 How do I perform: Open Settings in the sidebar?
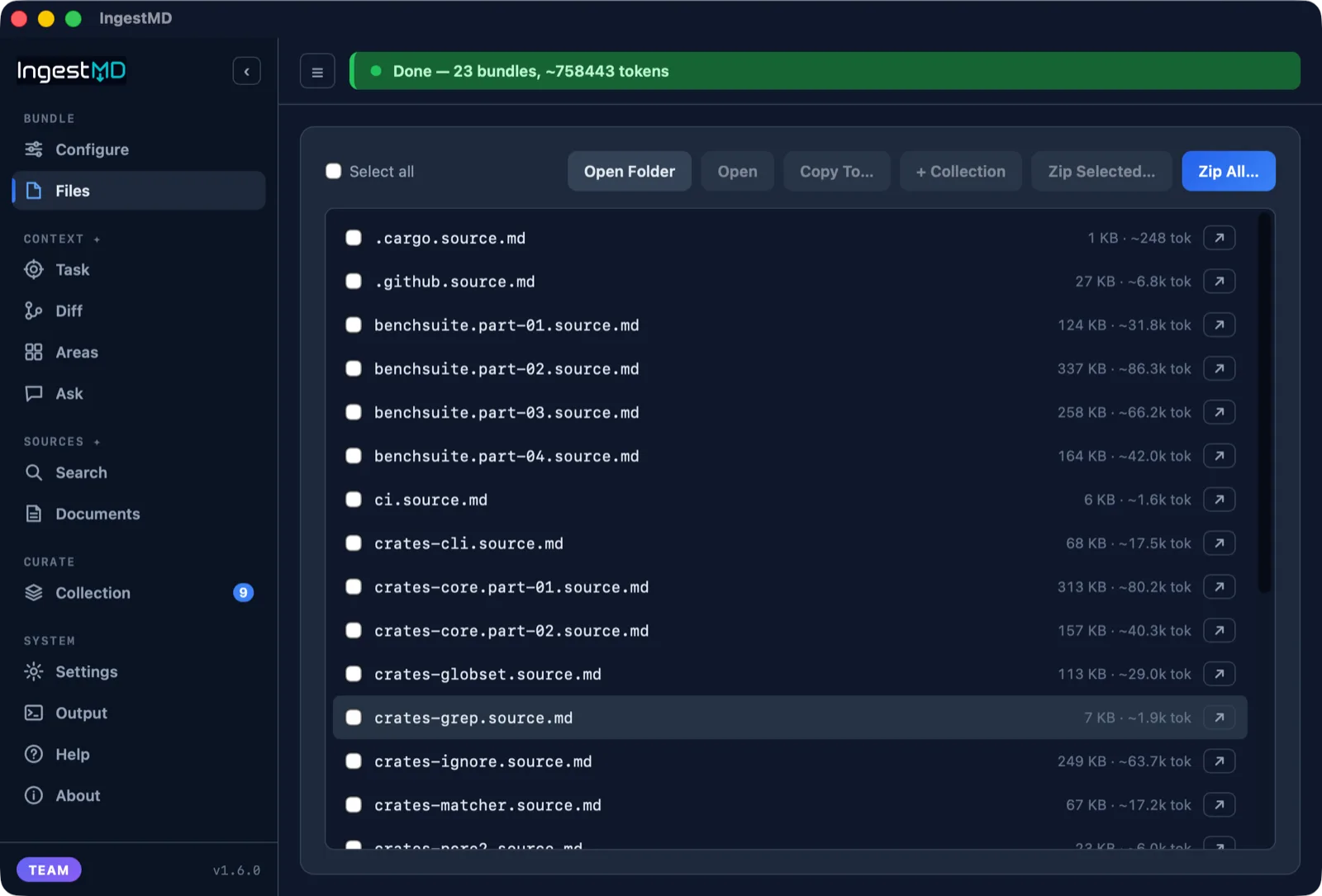pos(139,672)
